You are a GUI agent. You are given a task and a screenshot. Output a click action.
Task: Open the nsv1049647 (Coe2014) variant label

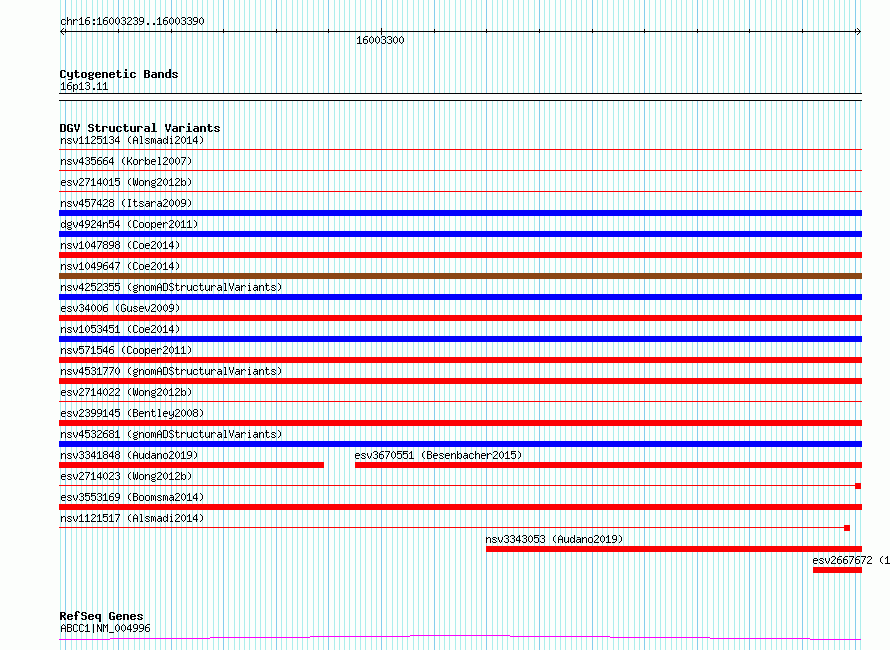[x=120, y=266]
